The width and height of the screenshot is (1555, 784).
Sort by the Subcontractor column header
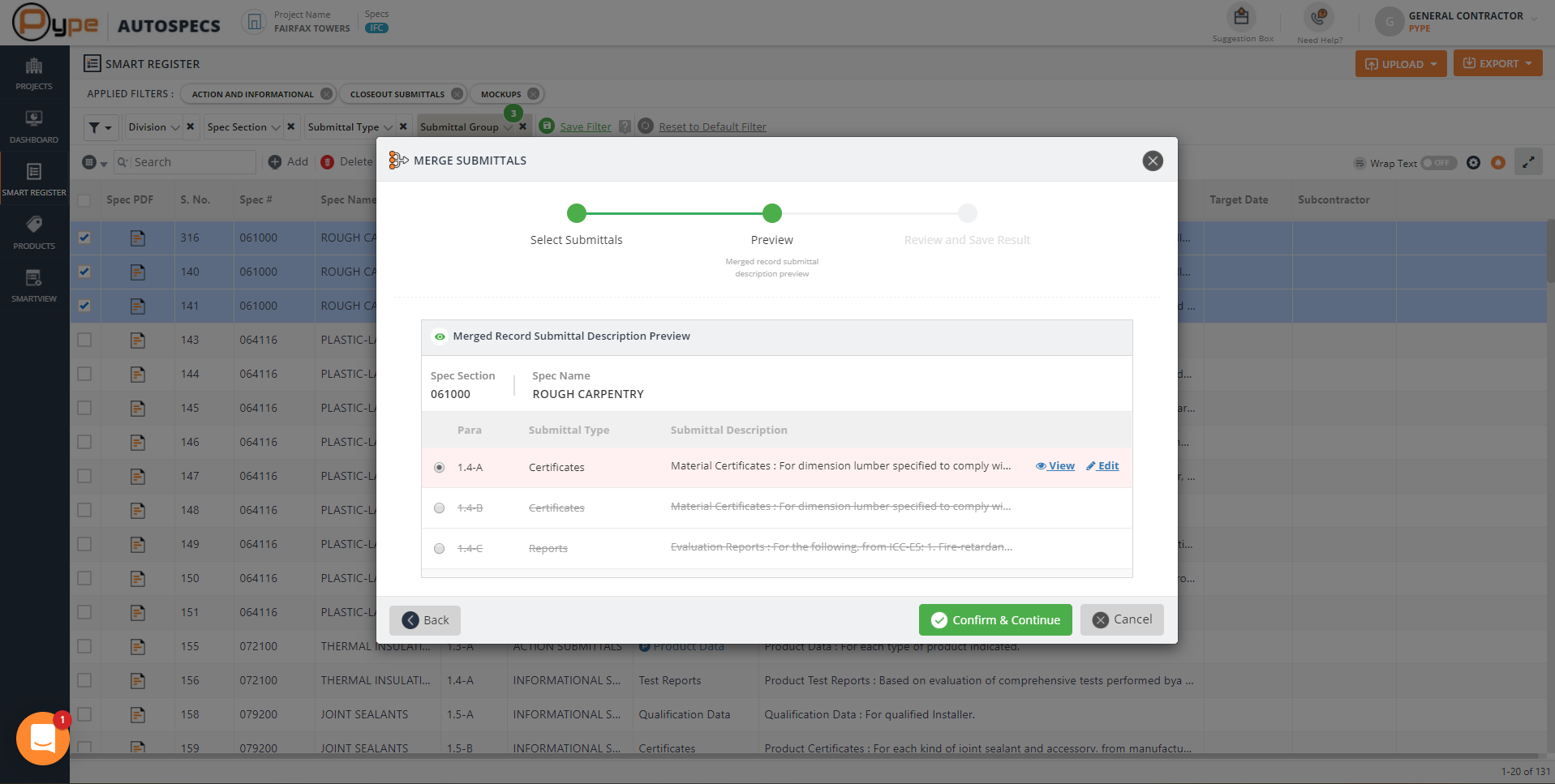click(1334, 200)
